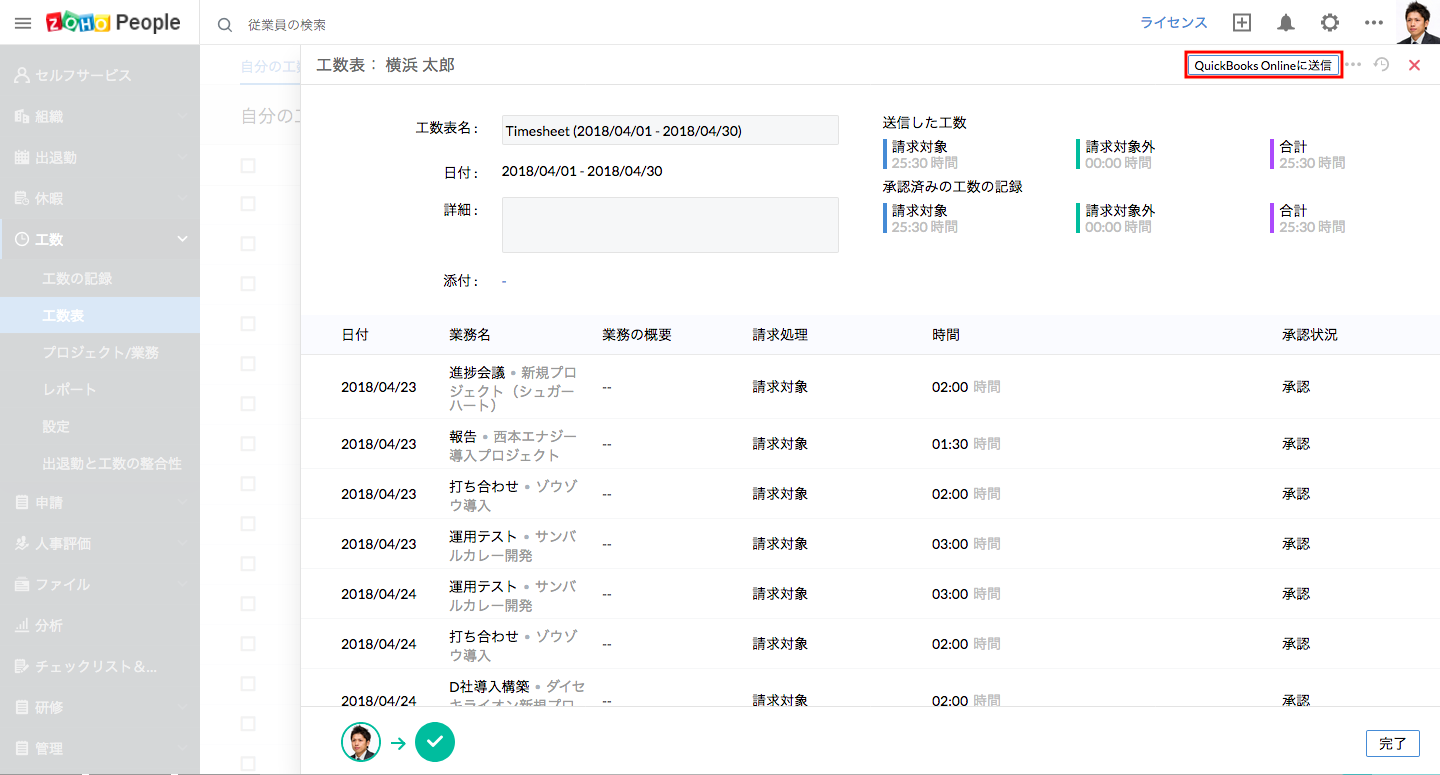Tick the second checkbox in the timesheet list
This screenshot has width=1440, height=775.
(248, 204)
